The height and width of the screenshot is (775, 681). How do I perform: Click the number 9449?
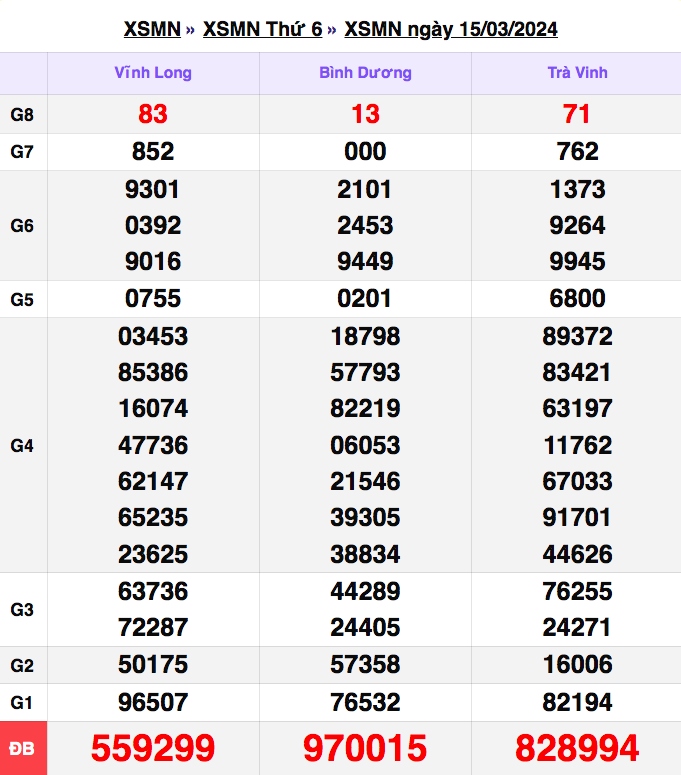tap(365, 261)
